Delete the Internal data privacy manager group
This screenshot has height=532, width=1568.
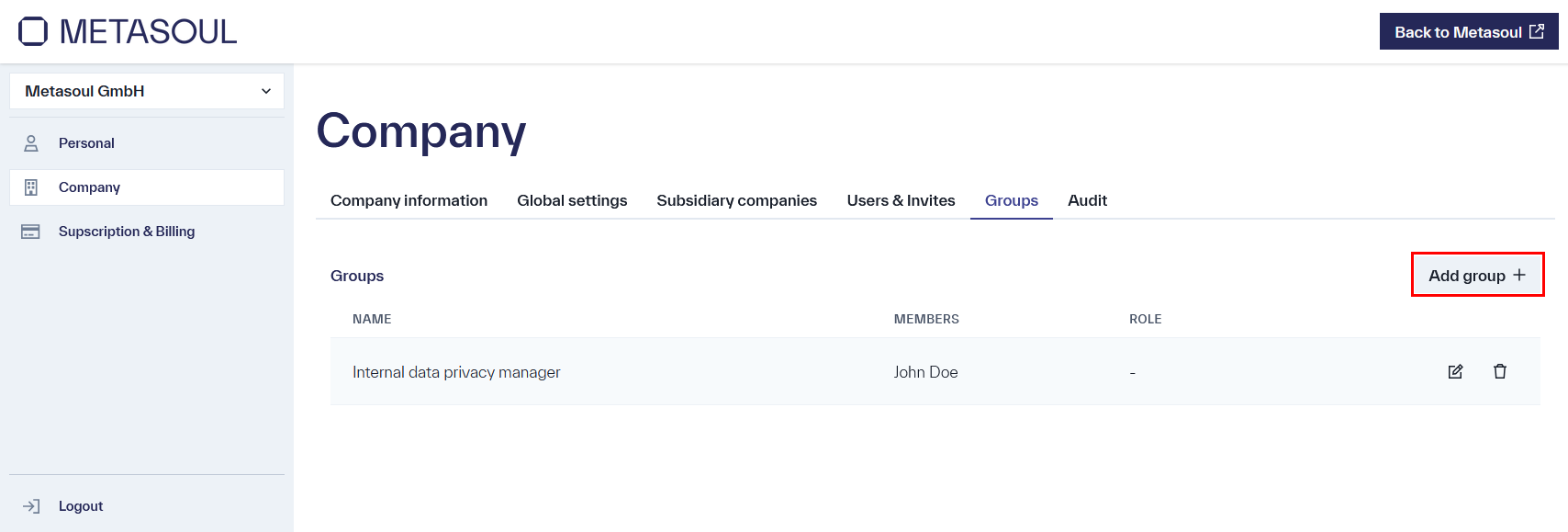click(x=1500, y=371)
